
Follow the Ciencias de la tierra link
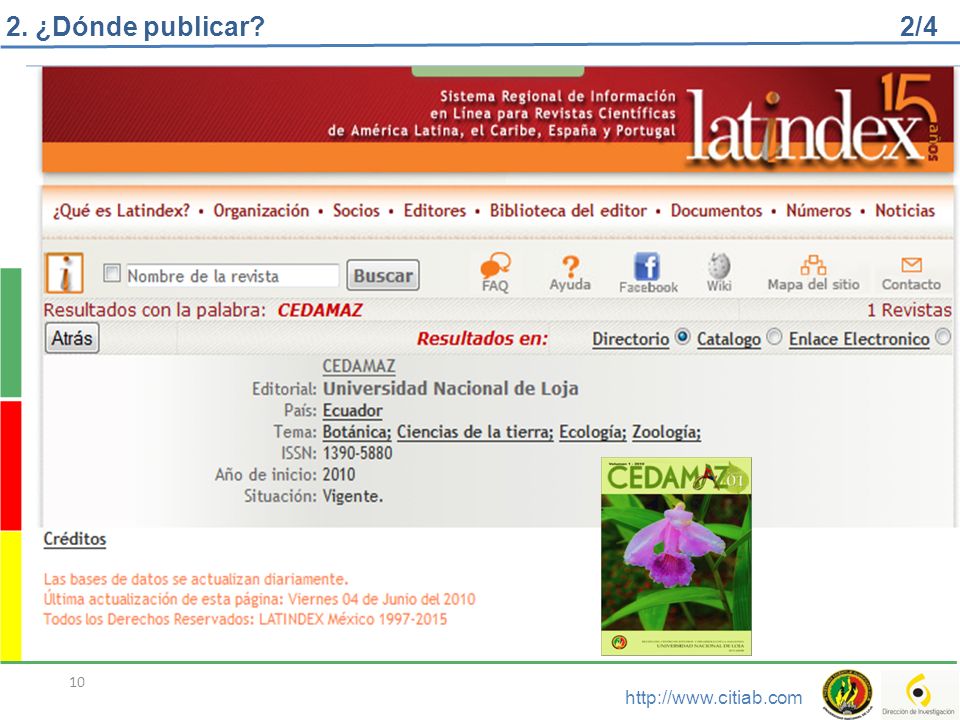pos(475,432)
